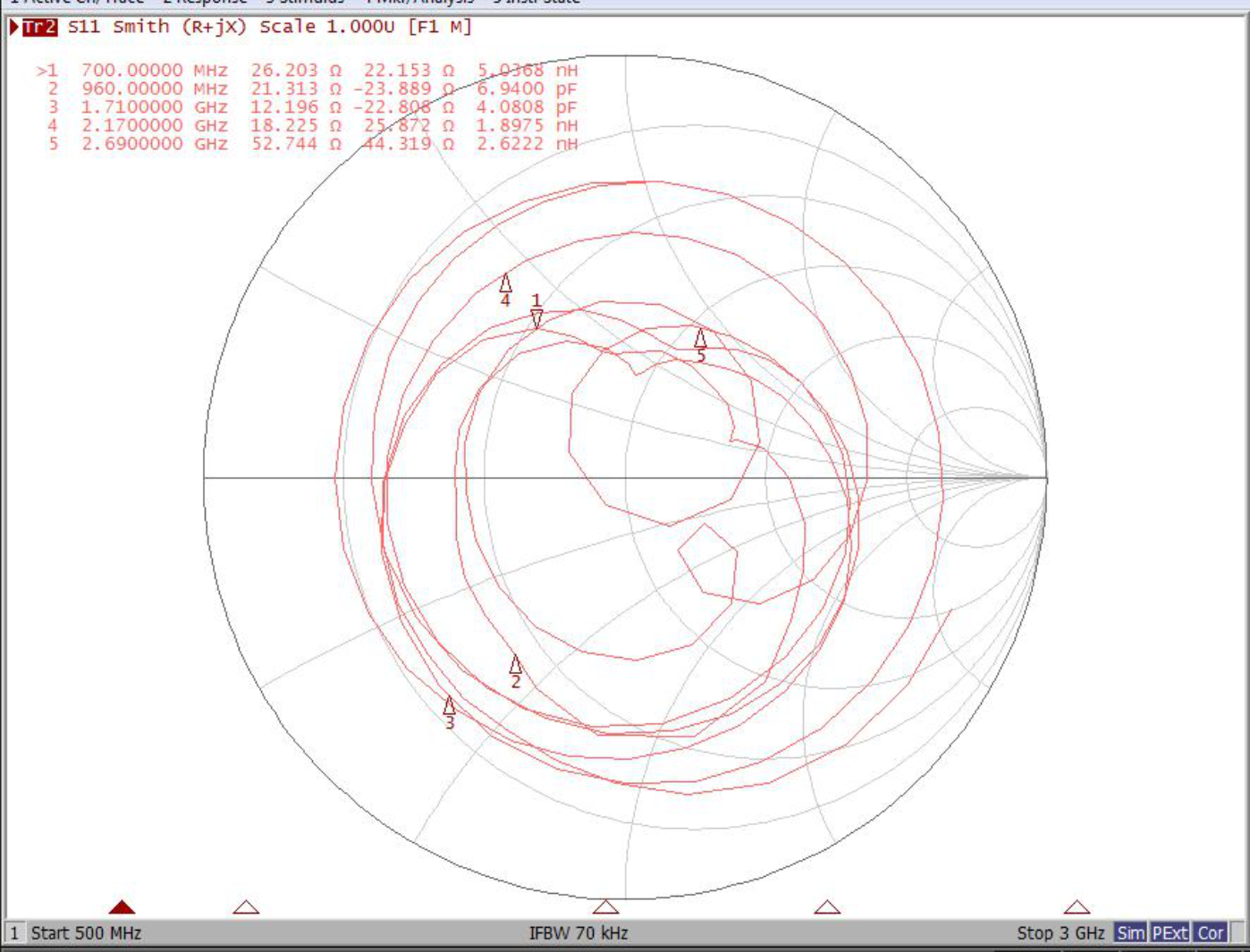Click the marker 5 hollow triangle on stimulus axis
1250x952 pixels.
tap(1077, 907)
